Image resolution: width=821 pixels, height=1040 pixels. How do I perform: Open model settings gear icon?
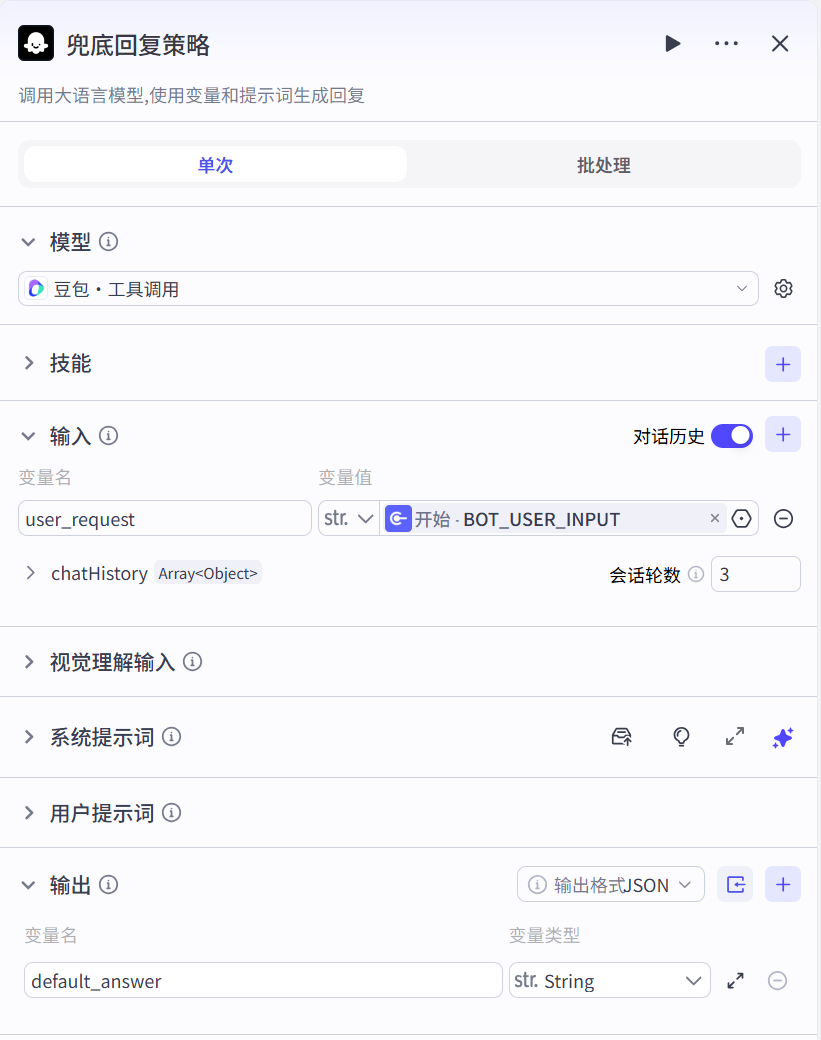click(783, 289)
